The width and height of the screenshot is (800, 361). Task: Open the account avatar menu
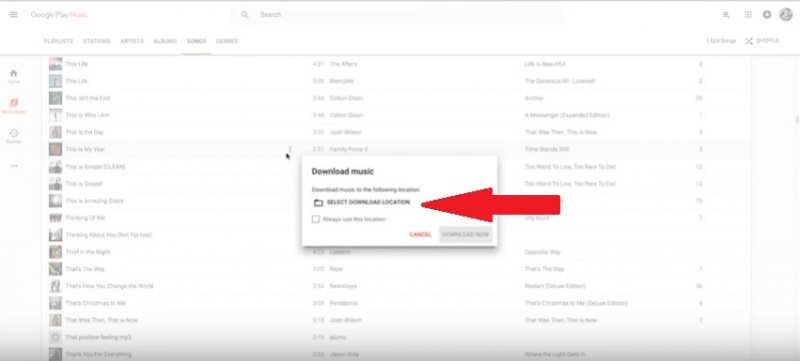[x=786, y=14]
